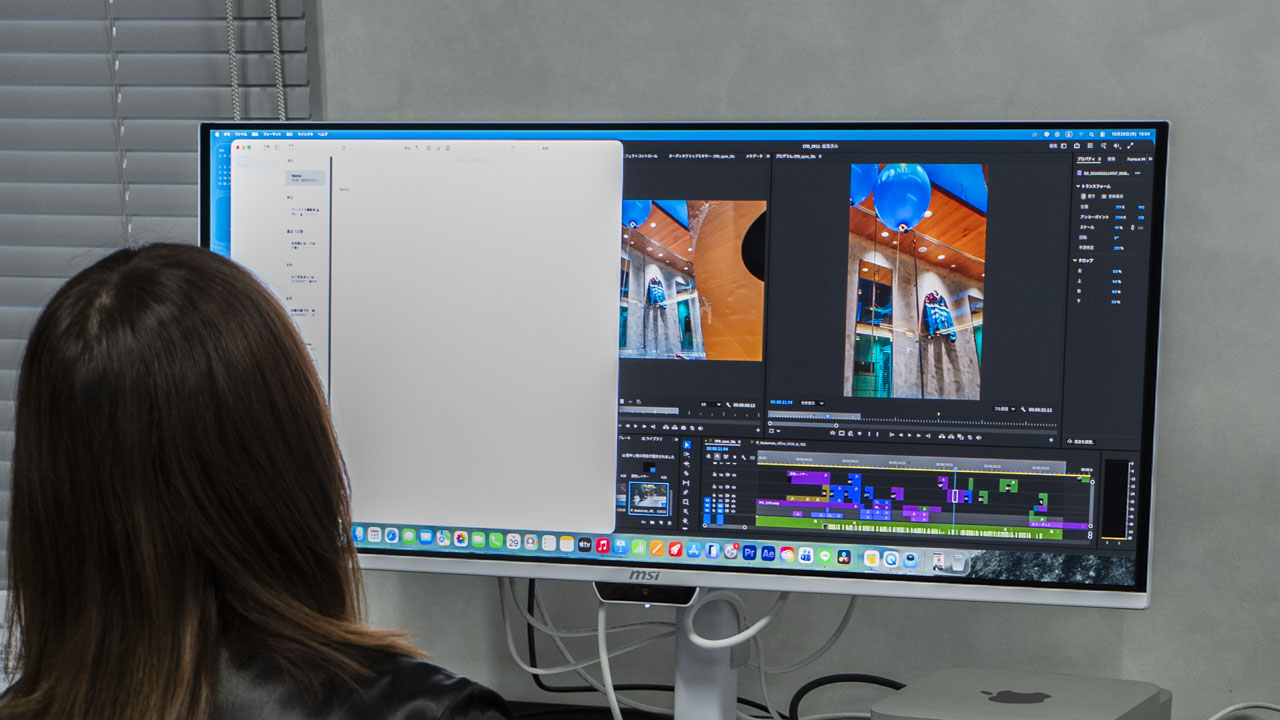Switch to プロパティ tab
This screenshot has height=720, width=1280.
click(x=1088, y=159)
